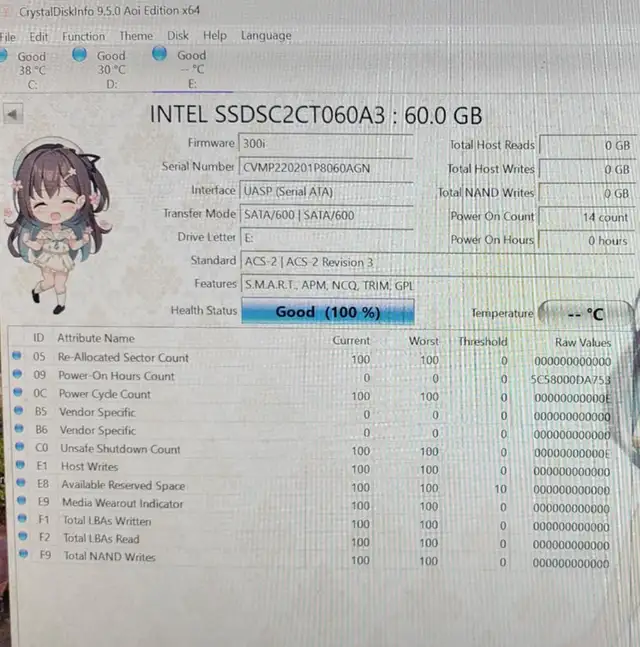
Task: Click the Firmware field 300i
Action: [x=326, y=144]
